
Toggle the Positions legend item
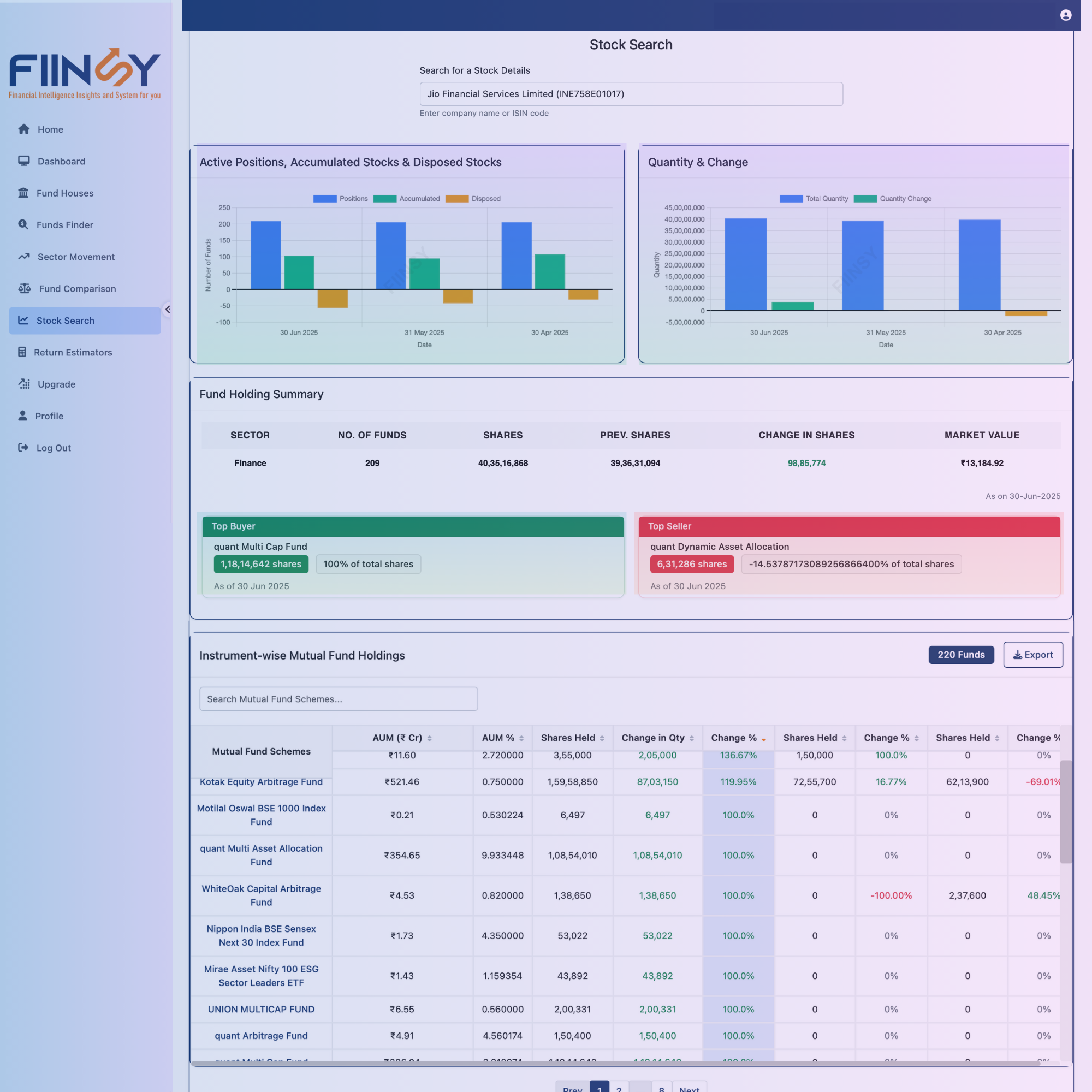(340, 198)
